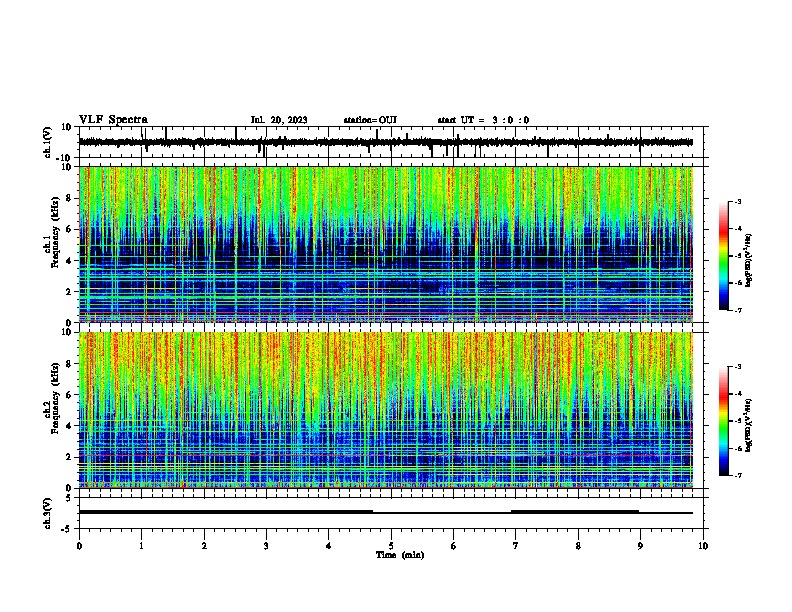The width and height of the screenshot is (792, 612).
Task: Click tick label "4" on the Time axis
Action: tap(329, 546)
